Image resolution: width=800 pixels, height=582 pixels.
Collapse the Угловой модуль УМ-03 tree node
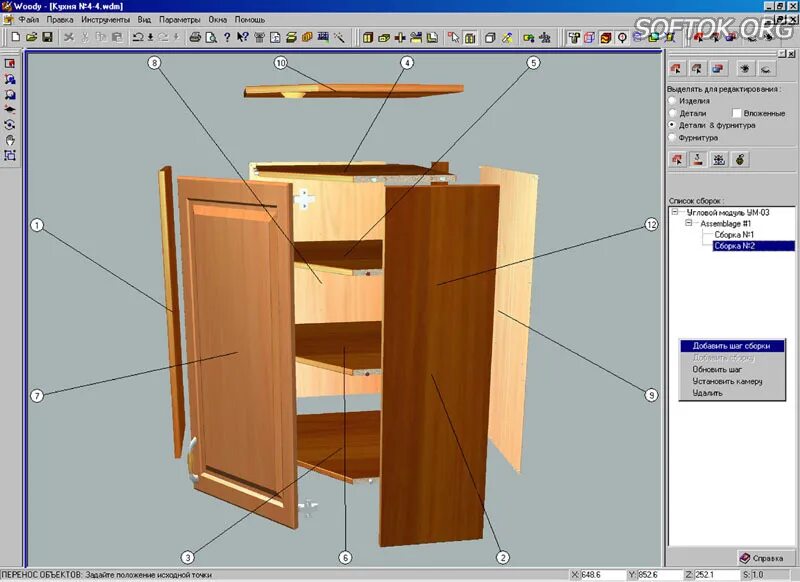(x=675, y=212)
